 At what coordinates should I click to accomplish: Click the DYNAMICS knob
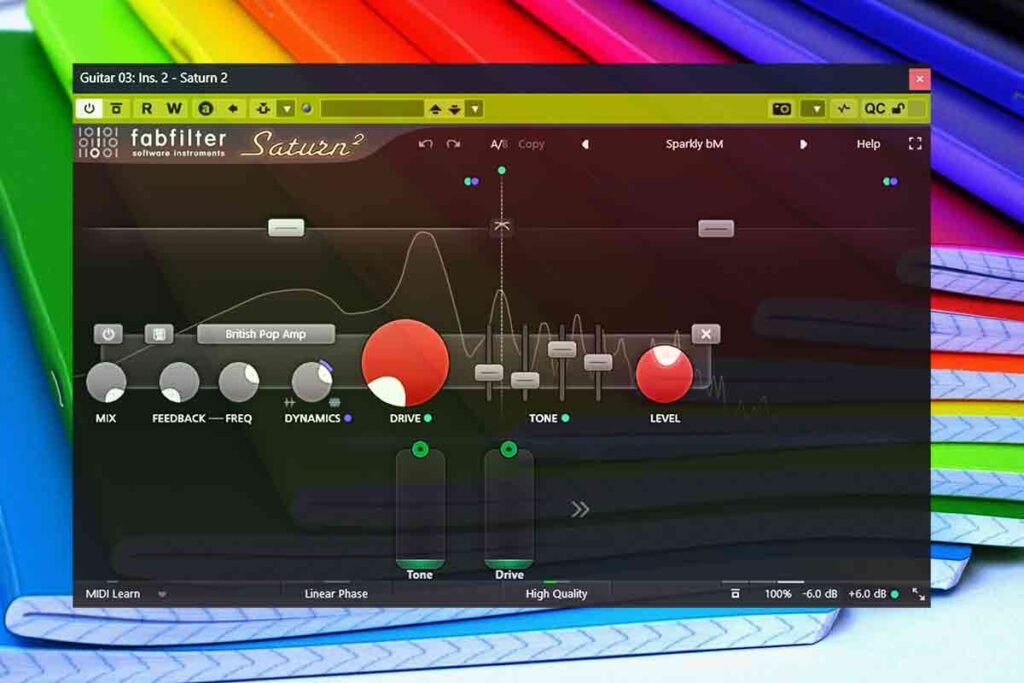[x=312, y=382]
